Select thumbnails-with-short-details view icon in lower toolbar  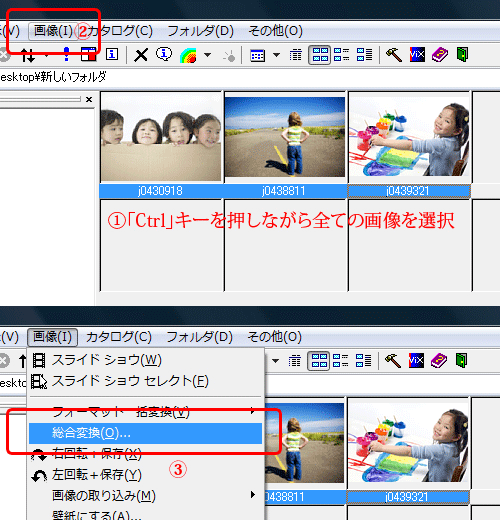(340, 361)
